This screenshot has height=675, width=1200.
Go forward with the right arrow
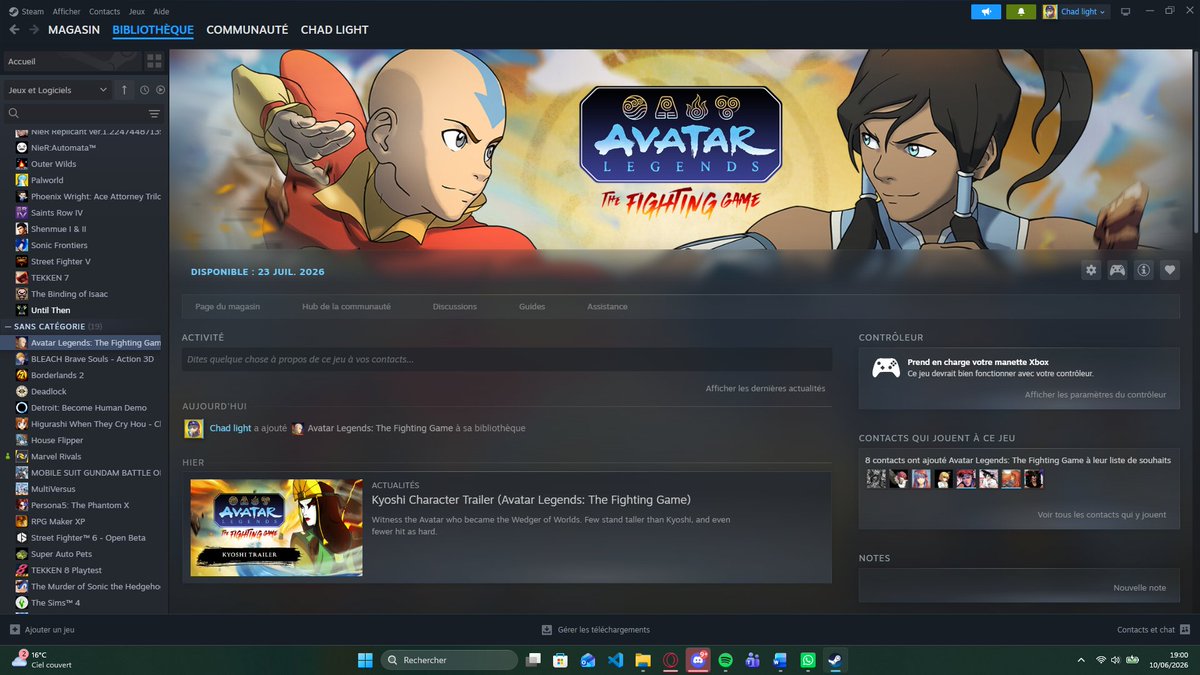click(34, 30)
